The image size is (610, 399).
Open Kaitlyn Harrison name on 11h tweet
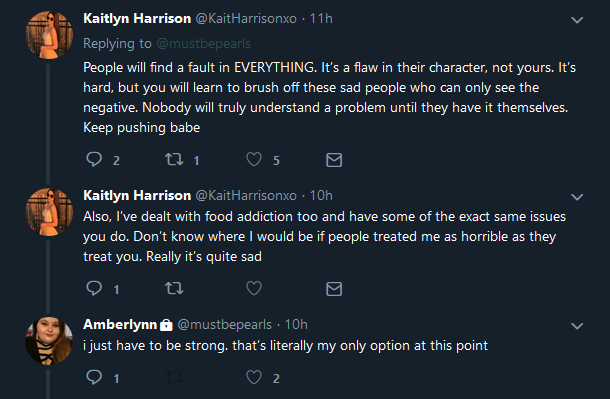click(137, 18)
